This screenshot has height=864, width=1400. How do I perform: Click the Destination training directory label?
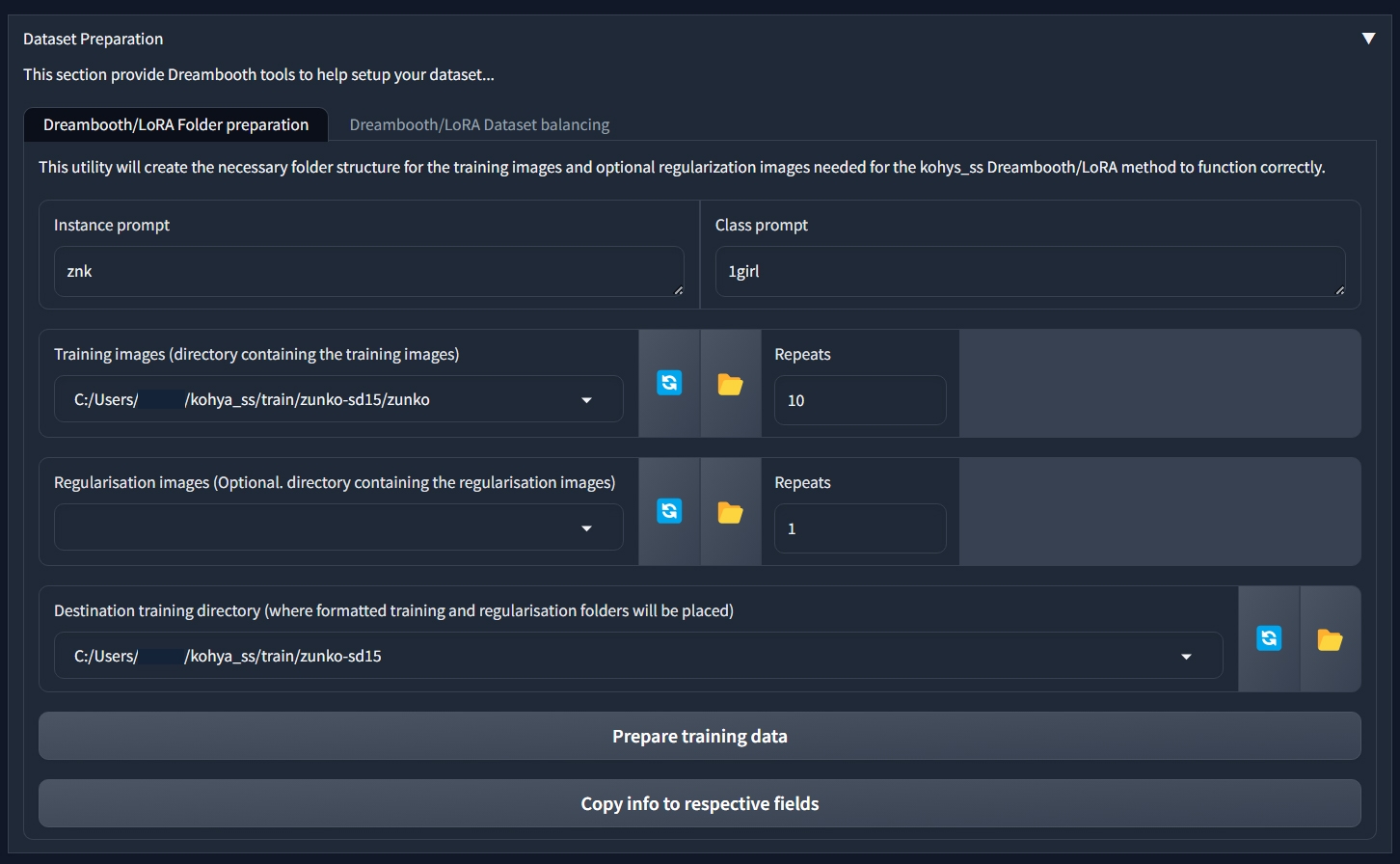[x=393, y=610]
